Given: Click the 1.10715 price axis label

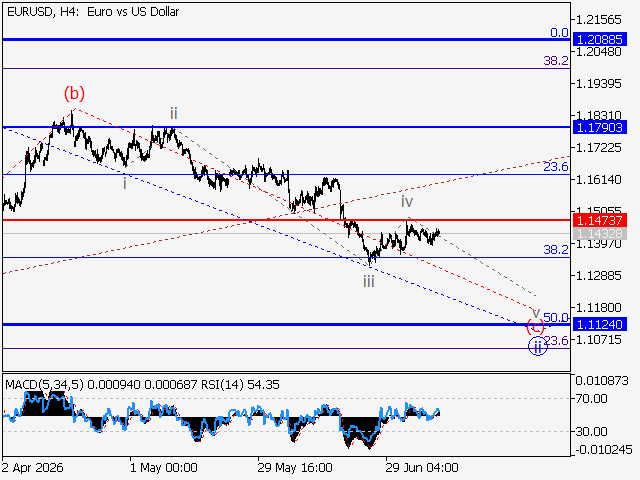Looking at the screenshot, I should [598, 339].
